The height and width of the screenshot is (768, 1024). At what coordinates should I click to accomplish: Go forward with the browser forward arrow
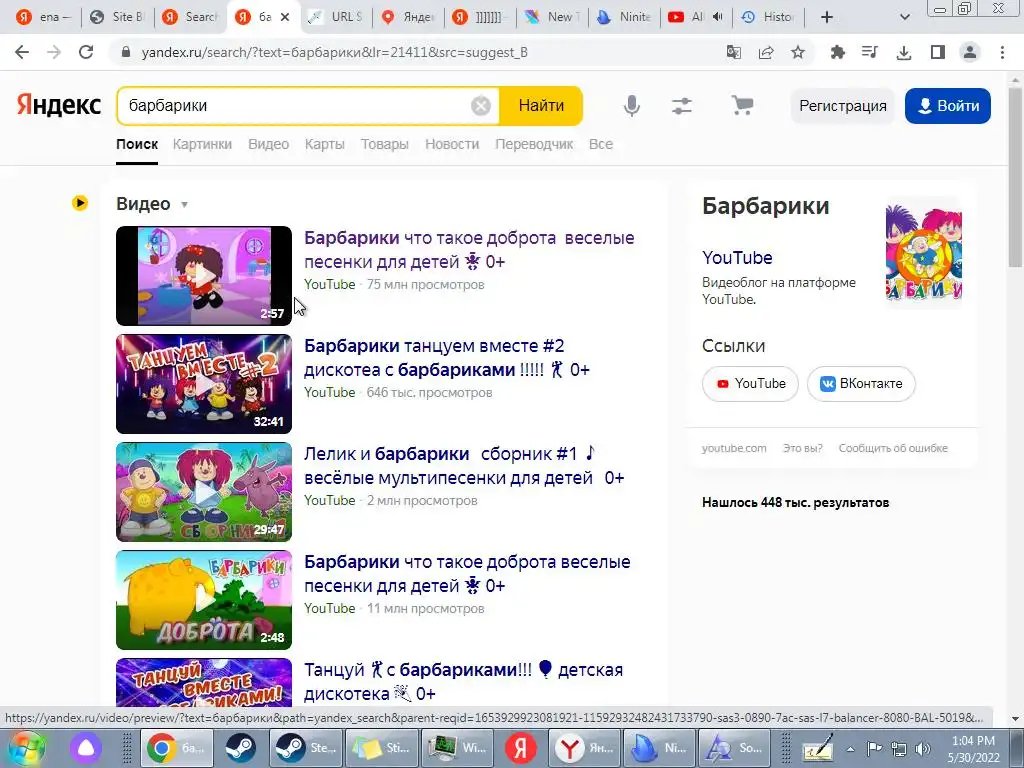(x=54, y=52)
